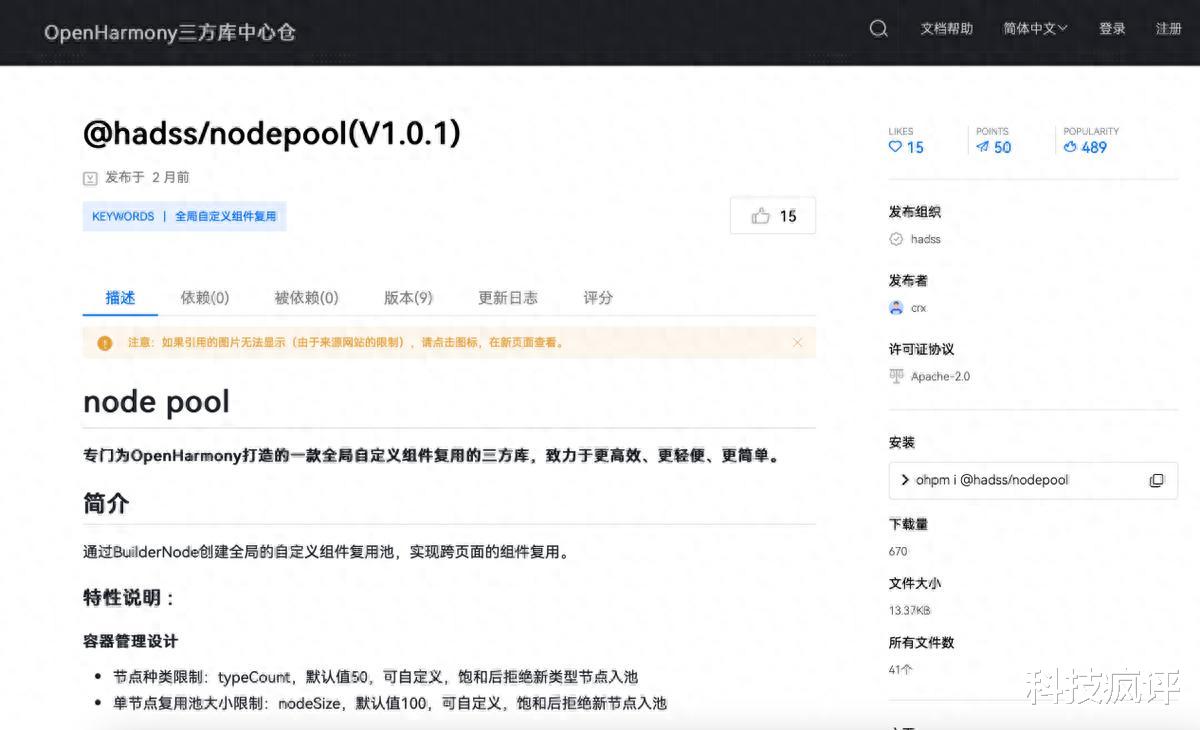Click the download count 670
1200x730 pixels.
tap(898, 551)
